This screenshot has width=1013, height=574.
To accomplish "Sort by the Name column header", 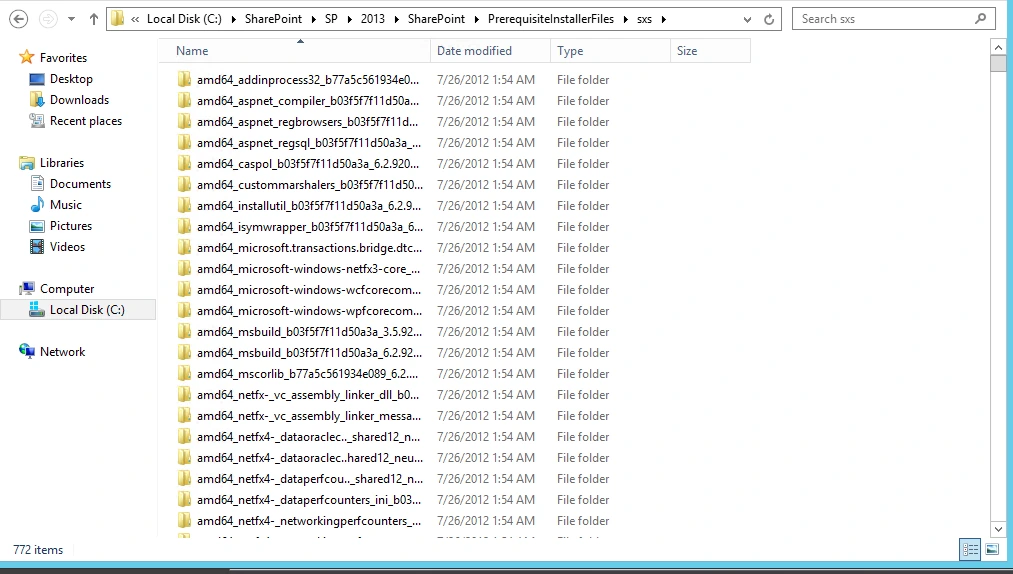I will (295, 50).
